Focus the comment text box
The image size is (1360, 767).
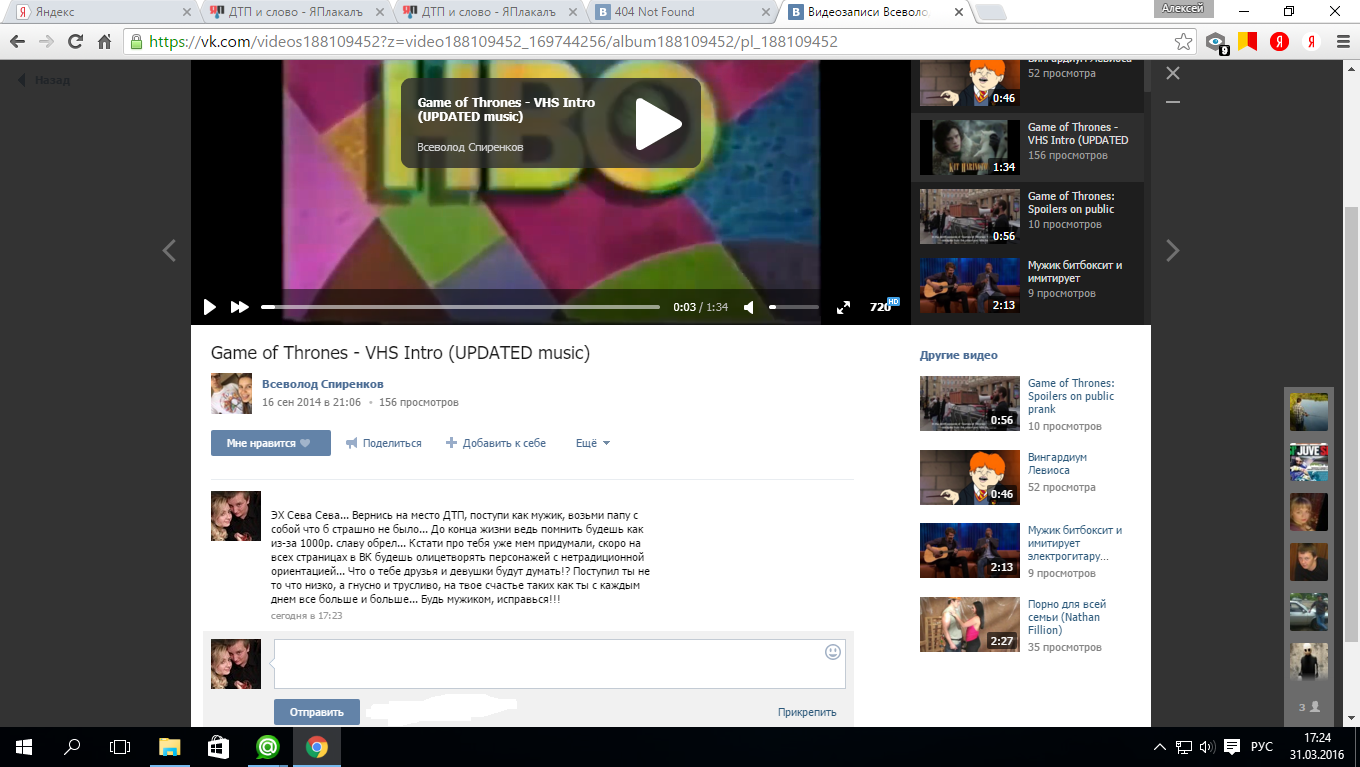pyautogui.click(x=560, y=664)
